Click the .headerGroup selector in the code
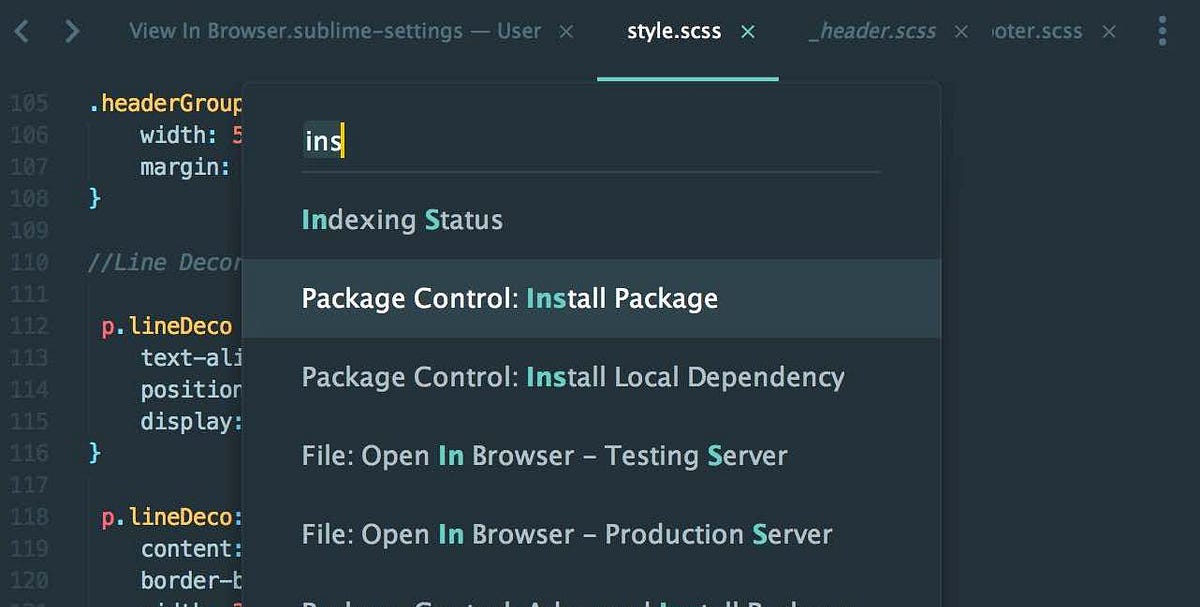The width and height of the screenshot is (1200, 607). click(x=163, y=103)
